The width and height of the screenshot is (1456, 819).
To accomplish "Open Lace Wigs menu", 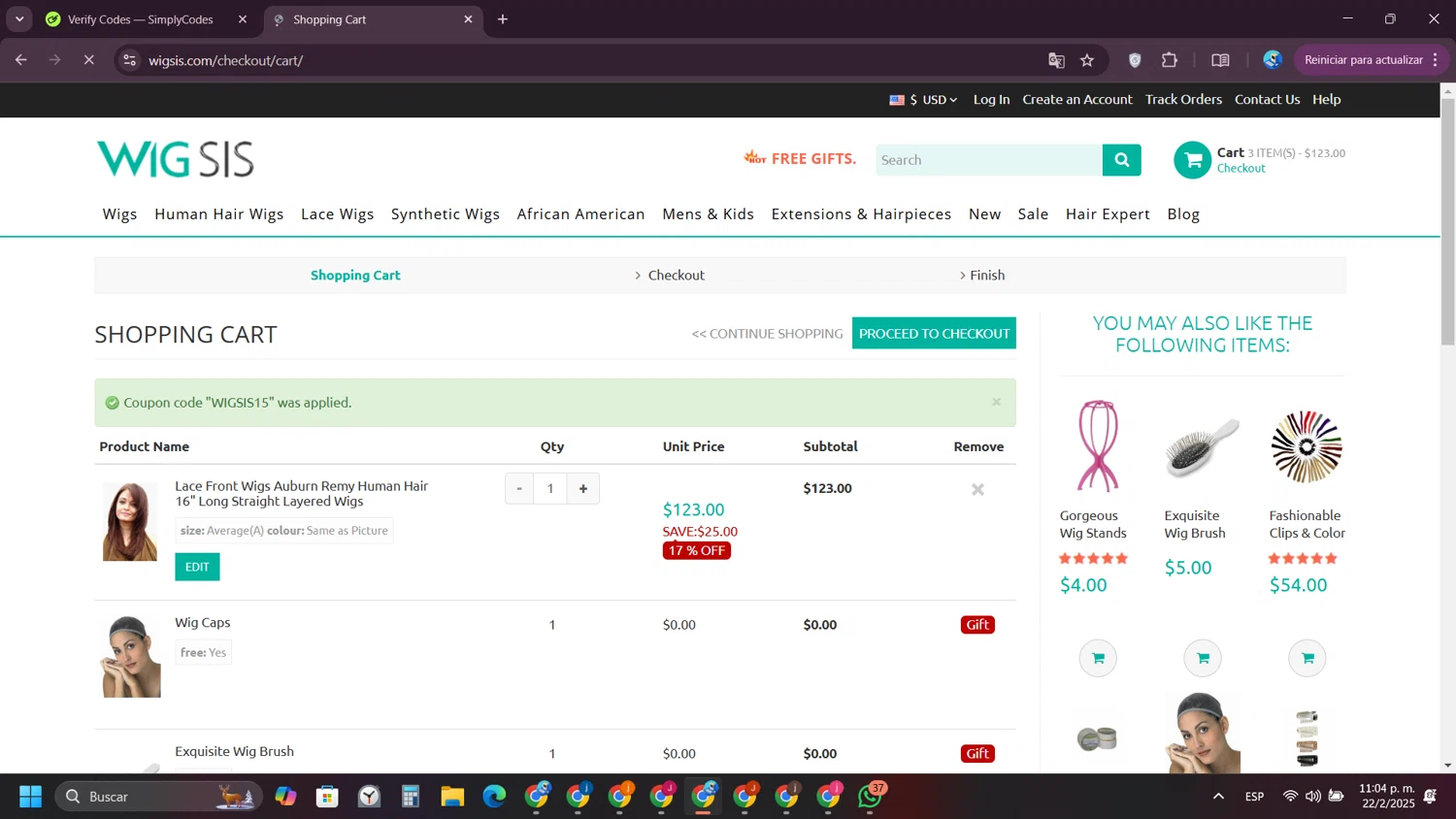I will [x=337, y=214].
